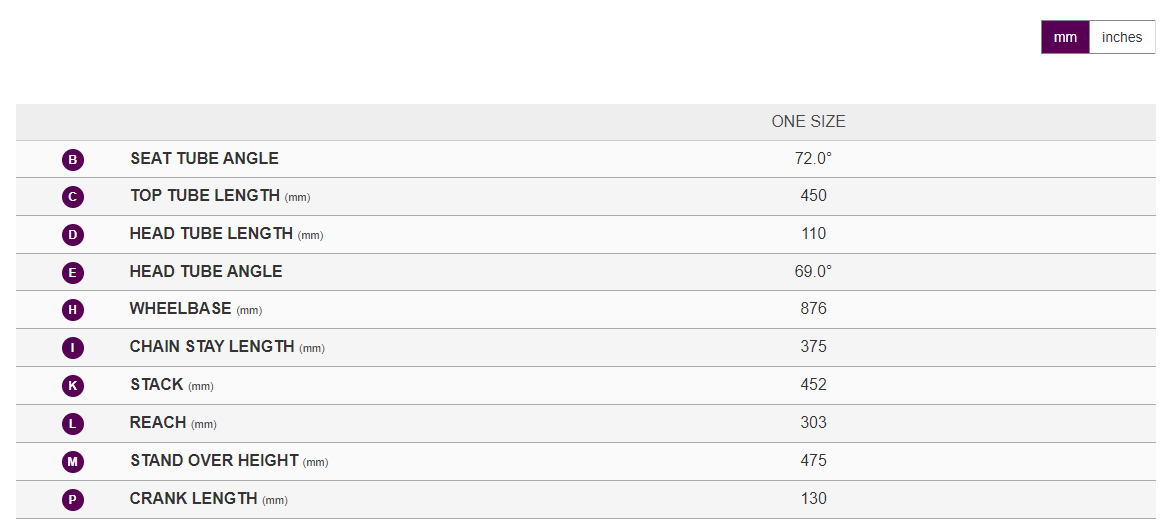The image size is (1167, 532).
Task: Click the B seat tube angle badge
Action: [73, 160]
